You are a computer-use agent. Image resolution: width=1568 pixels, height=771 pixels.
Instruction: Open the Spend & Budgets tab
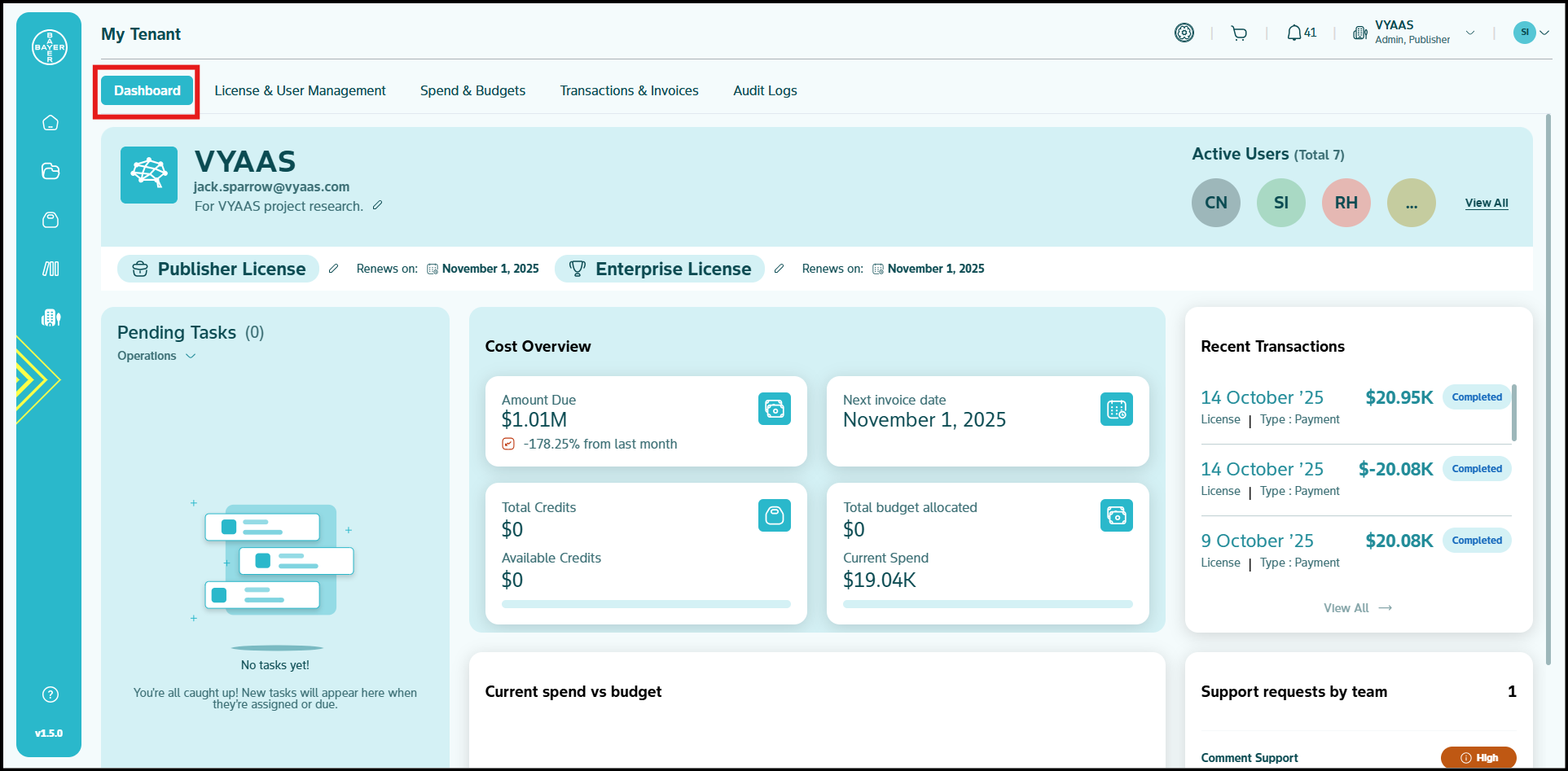[x=472, y=90]
